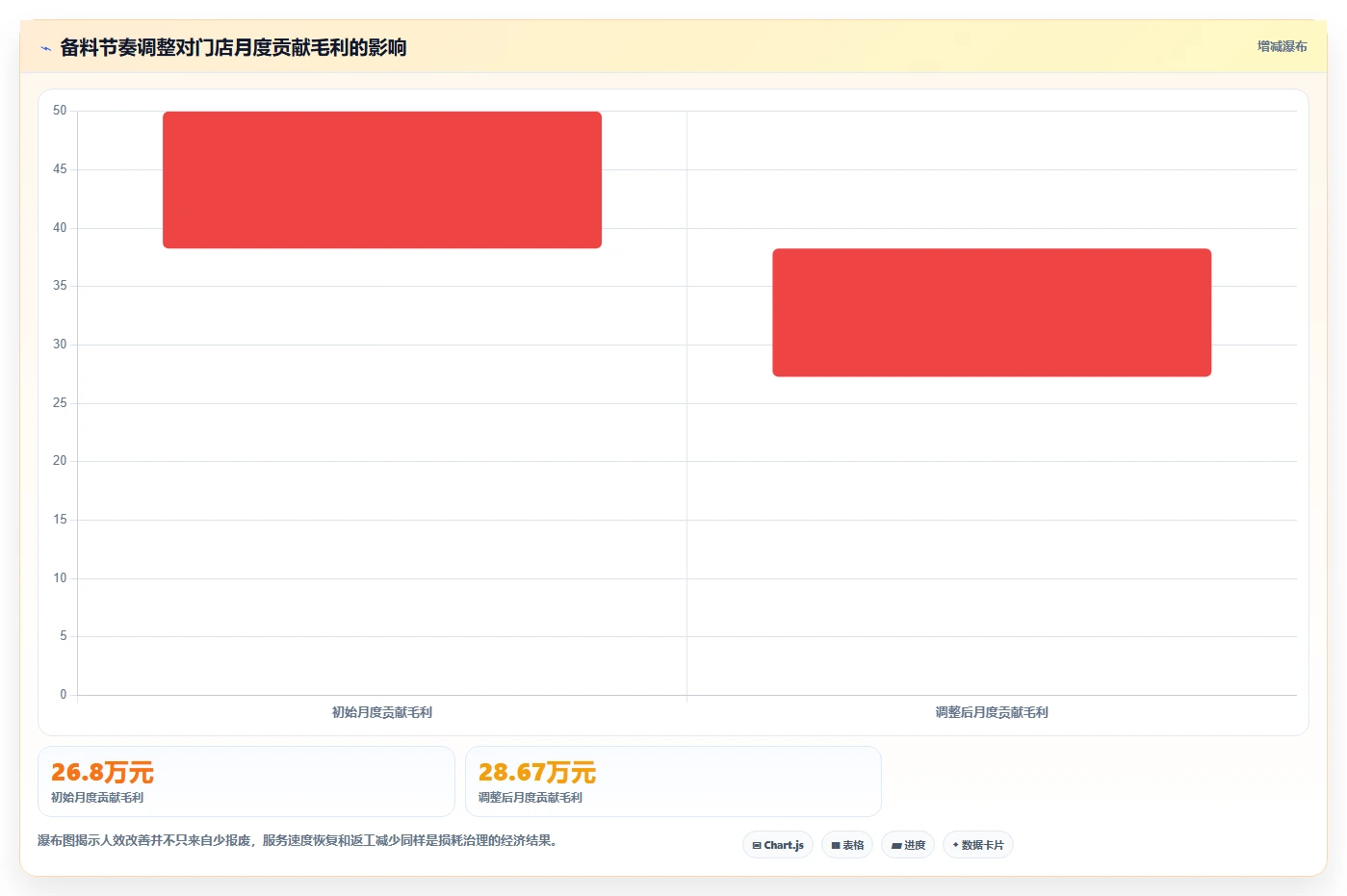The height and width of the screenshot is (896, 1347).
Task: Click the y-axis tick label 10
Action: (x=60, y=577)
